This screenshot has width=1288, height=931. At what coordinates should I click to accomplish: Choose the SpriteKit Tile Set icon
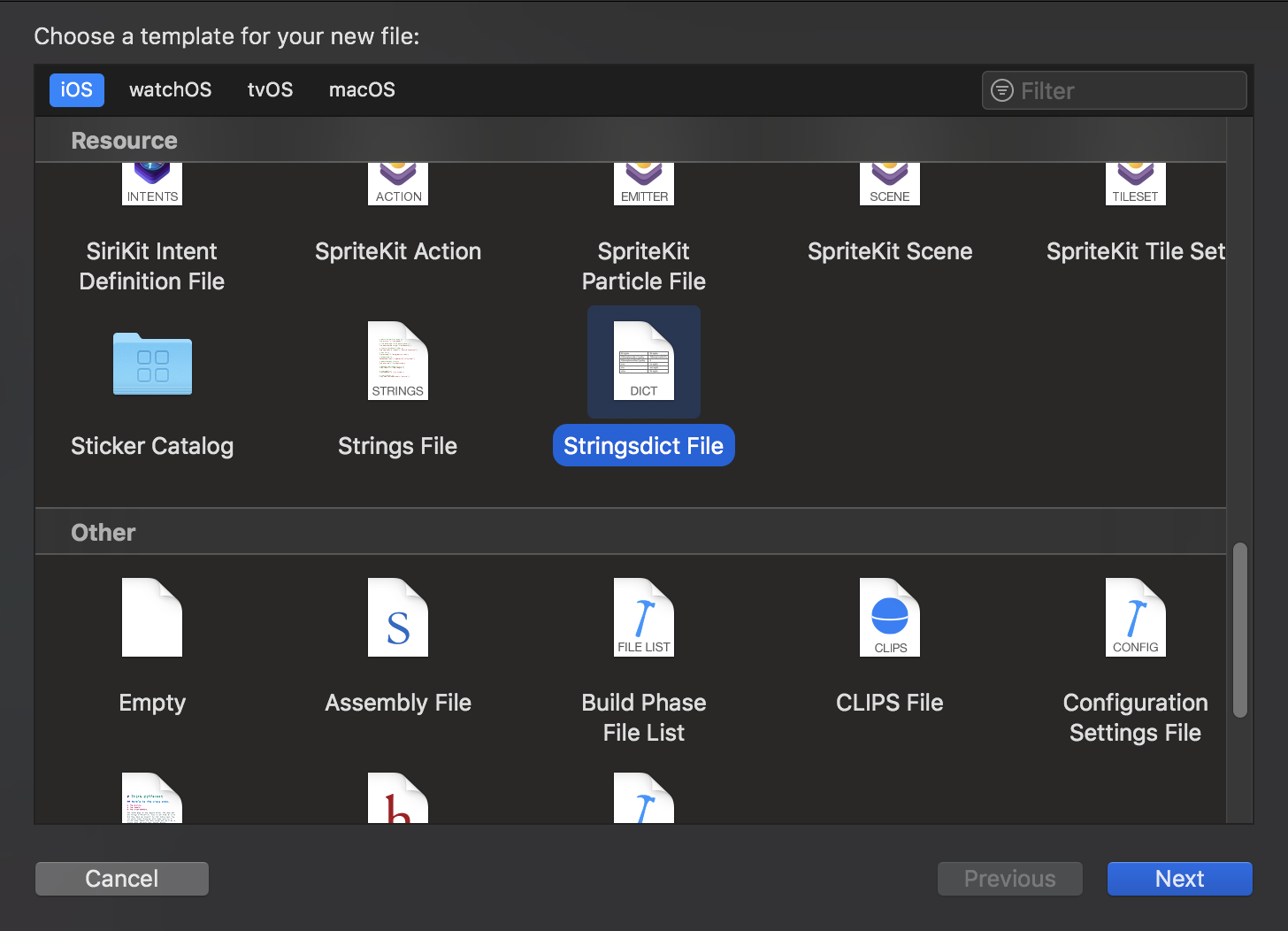coord(1136,184)
